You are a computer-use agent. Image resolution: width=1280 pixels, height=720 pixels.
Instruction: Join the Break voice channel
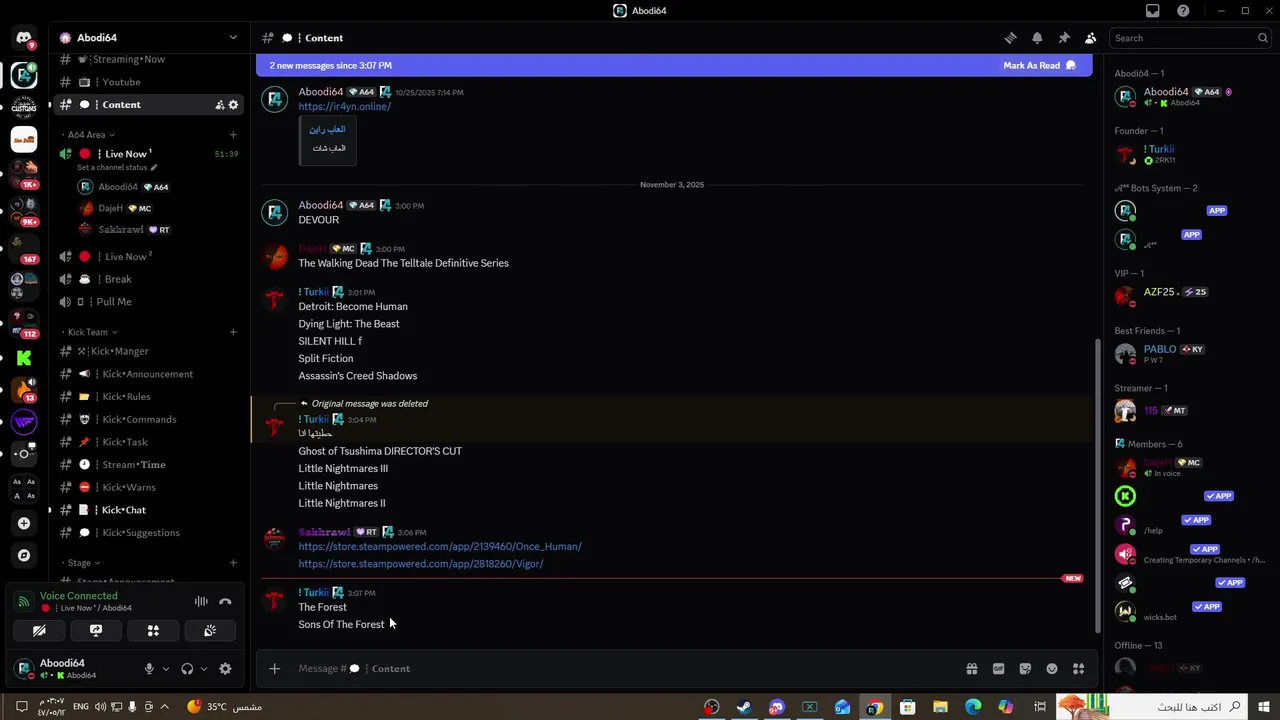coord(150,279)
